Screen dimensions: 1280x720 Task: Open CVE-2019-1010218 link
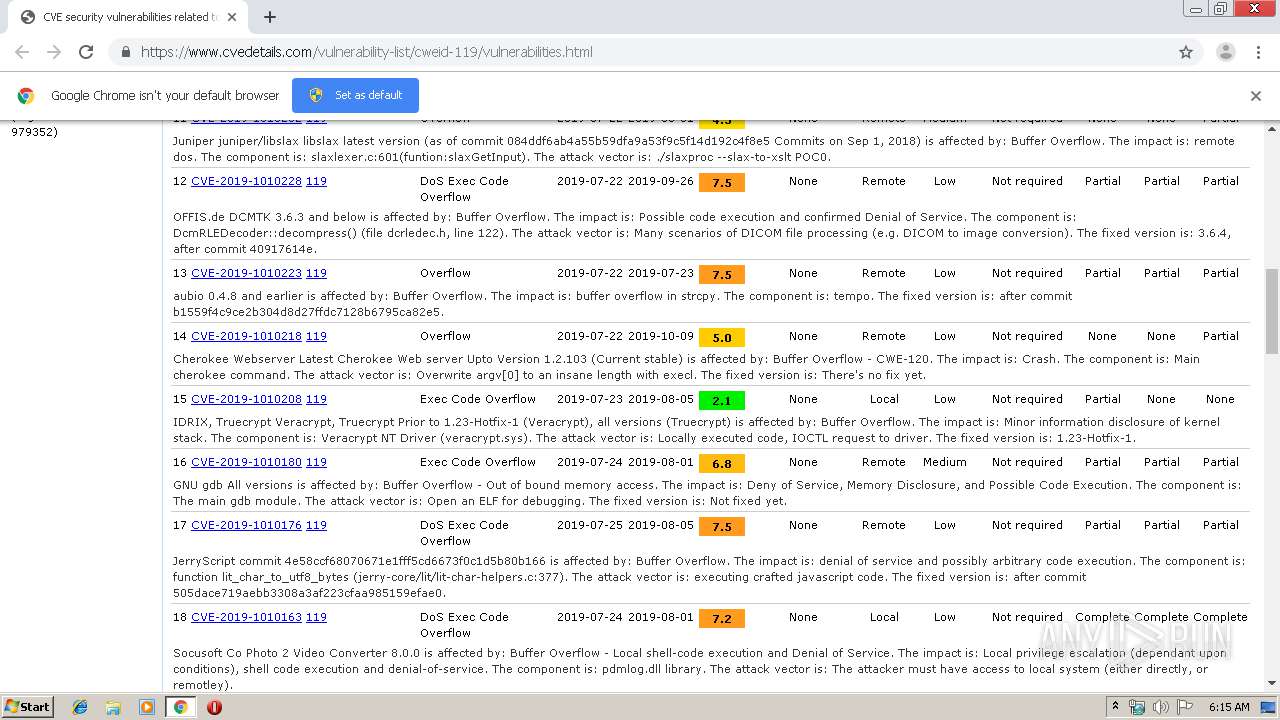[x=246, y=336]
